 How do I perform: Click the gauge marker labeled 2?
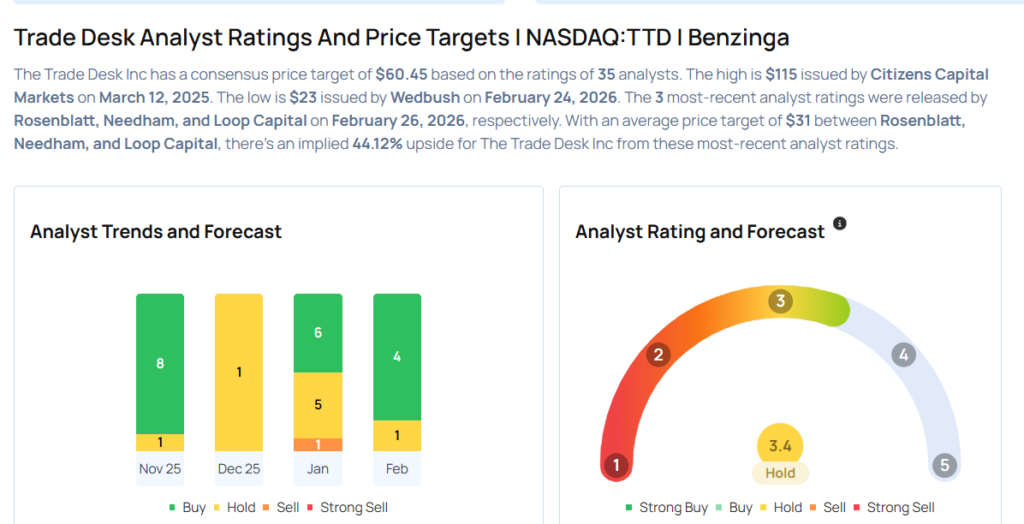click(x=658, y=354)
